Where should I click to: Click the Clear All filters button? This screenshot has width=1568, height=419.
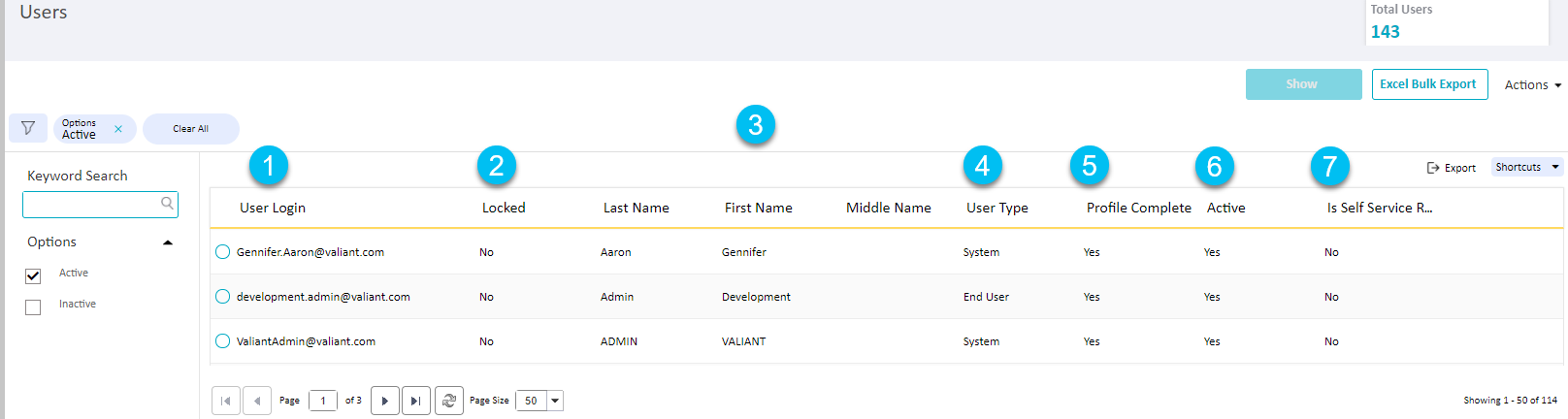(191, 129)
